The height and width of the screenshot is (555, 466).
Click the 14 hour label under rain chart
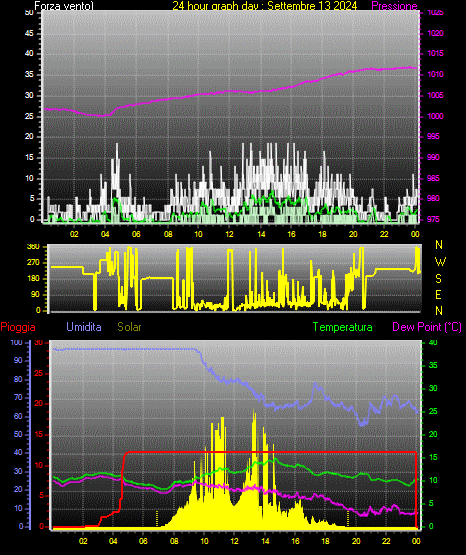(265, 541)
